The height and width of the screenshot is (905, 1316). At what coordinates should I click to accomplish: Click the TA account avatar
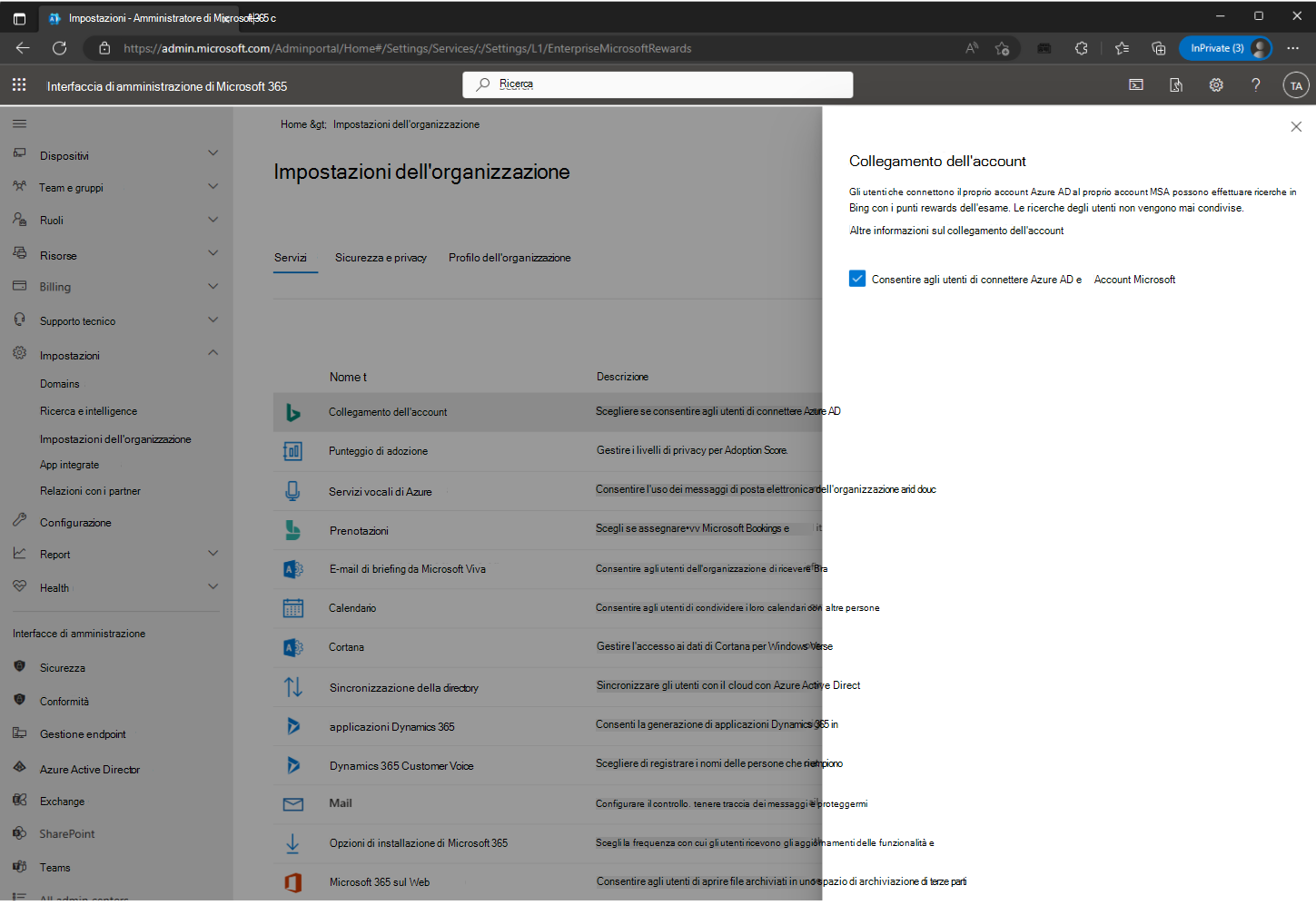[x=1296, y=85]
